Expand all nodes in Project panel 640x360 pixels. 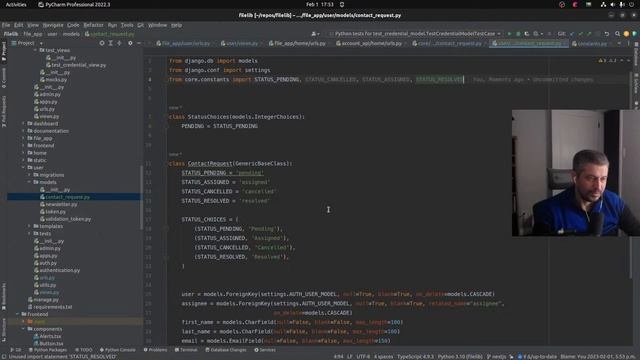(111, 43)
